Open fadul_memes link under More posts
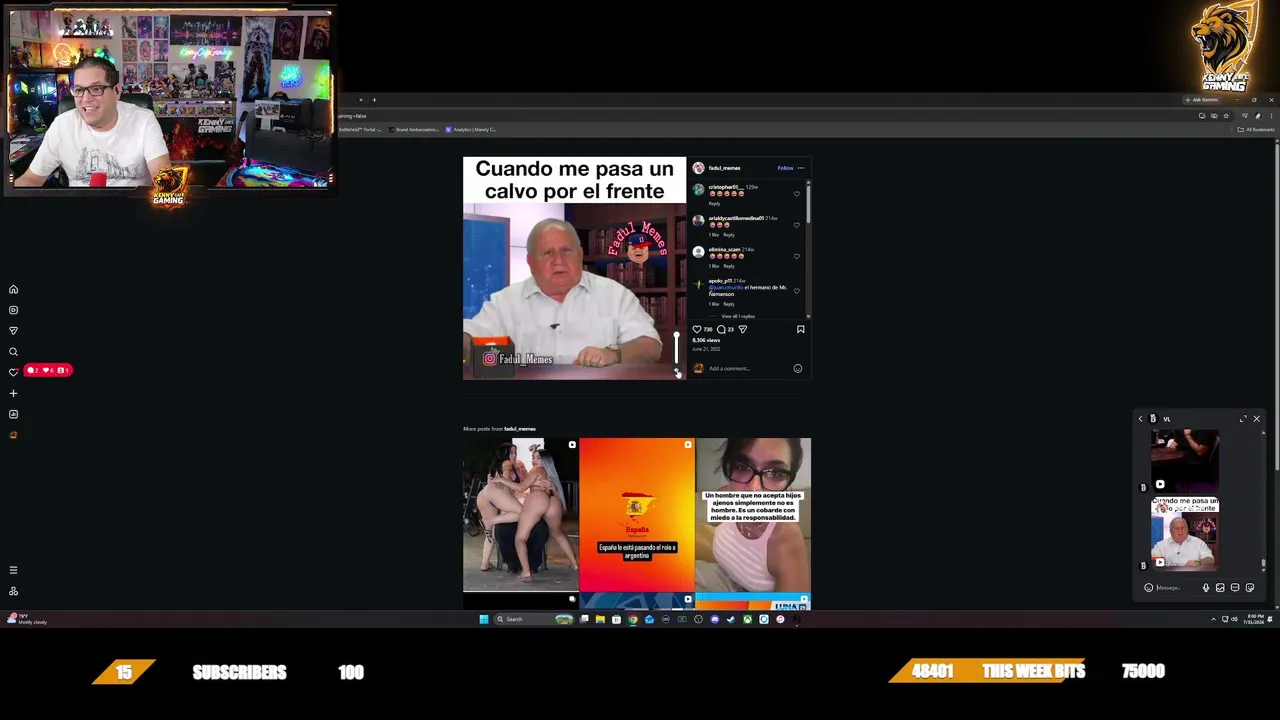1280x720 pixels. tap(520, 429)
